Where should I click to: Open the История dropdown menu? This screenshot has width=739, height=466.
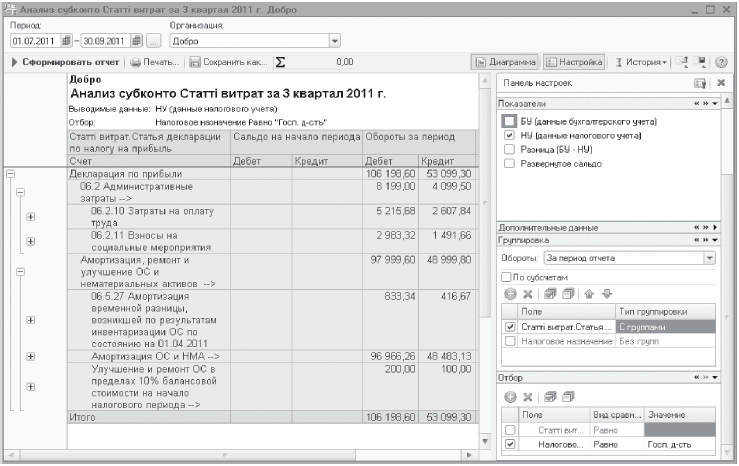pos(641,62)
